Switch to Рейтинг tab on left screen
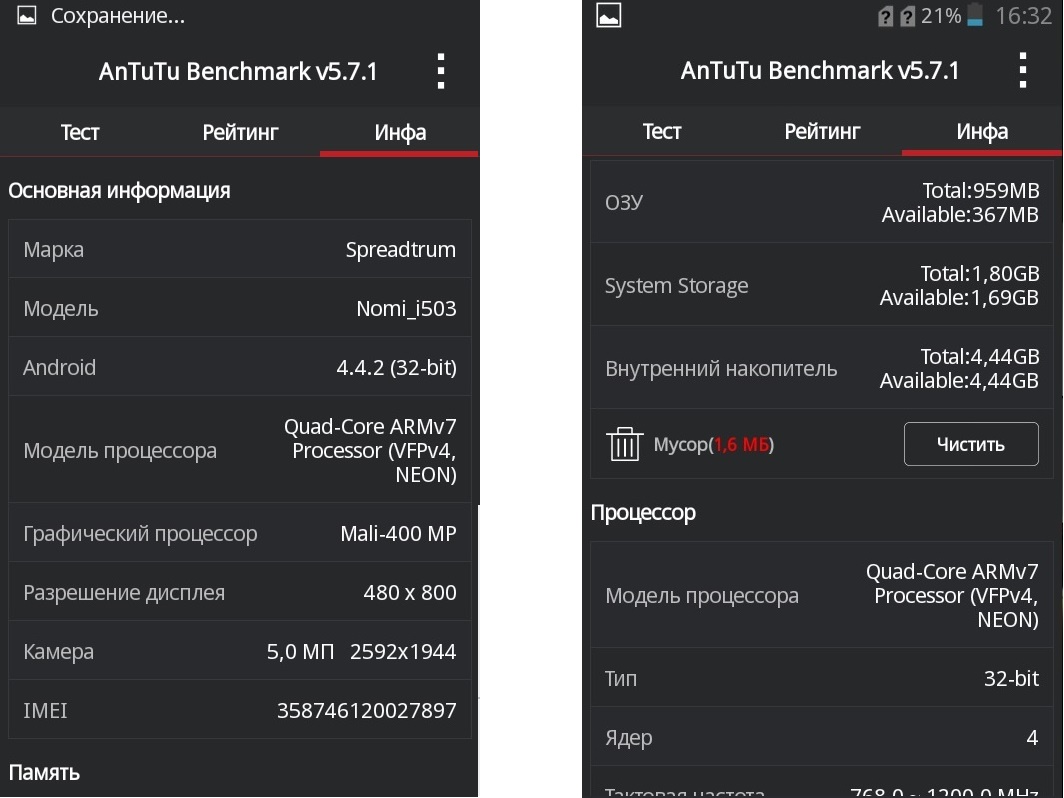Viewport: 1064px width, 798px height. click(x=240, y=132)
